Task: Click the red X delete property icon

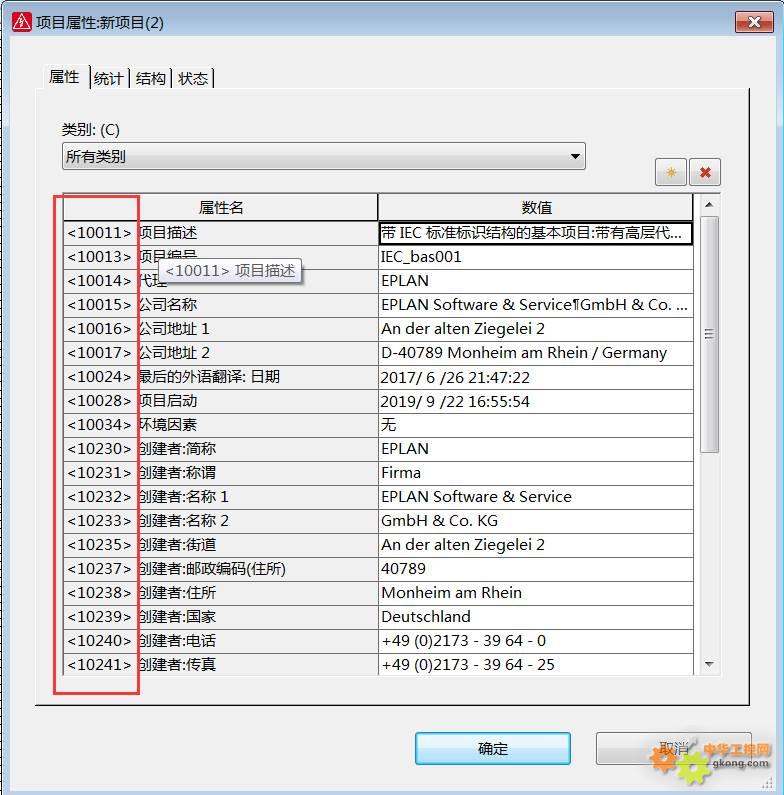Action: 704,172
